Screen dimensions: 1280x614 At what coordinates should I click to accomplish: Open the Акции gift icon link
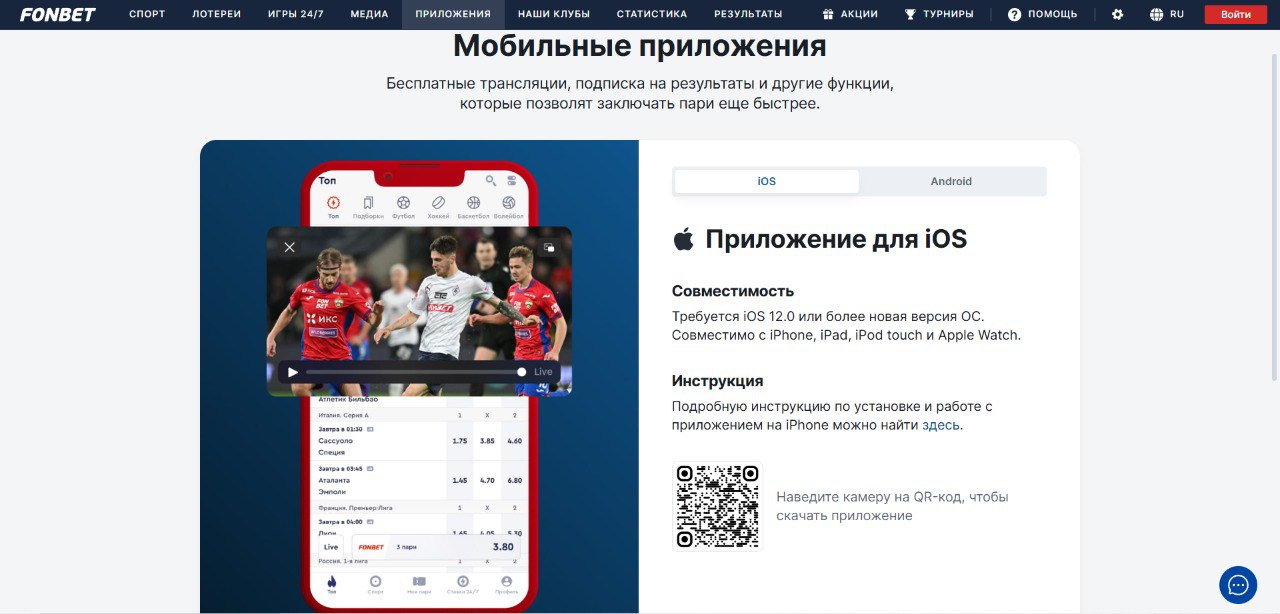tap(849, 14)
